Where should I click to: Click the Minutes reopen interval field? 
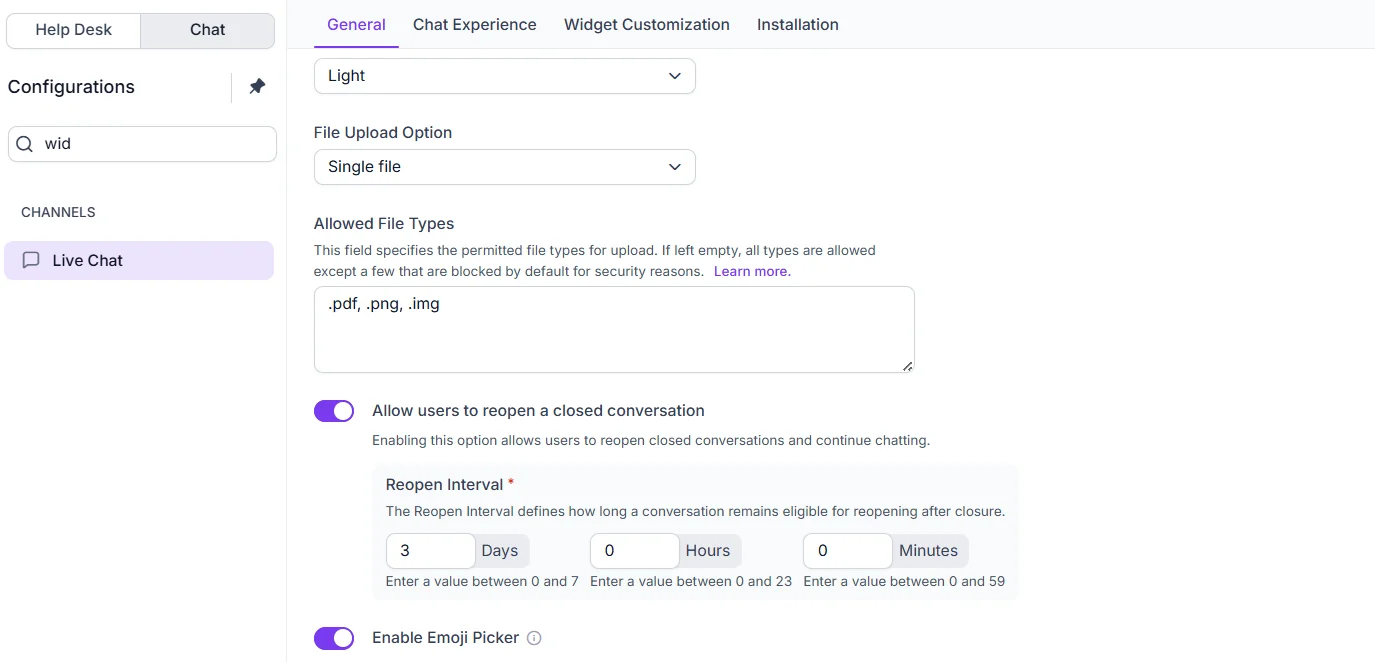coord(848,551)
